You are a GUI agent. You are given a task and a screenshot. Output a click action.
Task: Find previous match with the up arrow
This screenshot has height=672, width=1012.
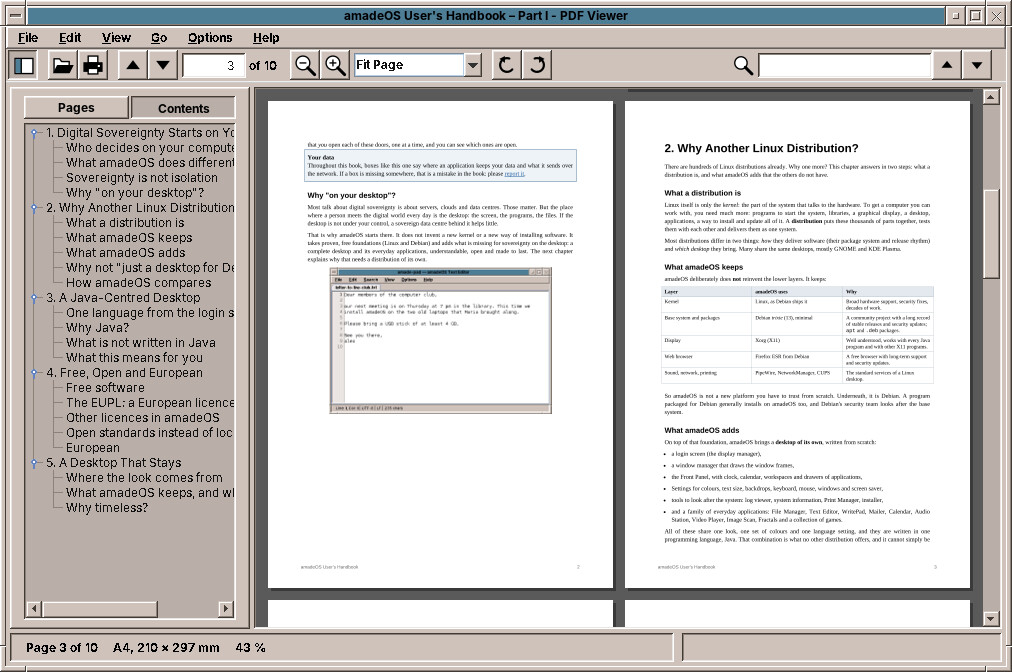click(x=947, y=65)
